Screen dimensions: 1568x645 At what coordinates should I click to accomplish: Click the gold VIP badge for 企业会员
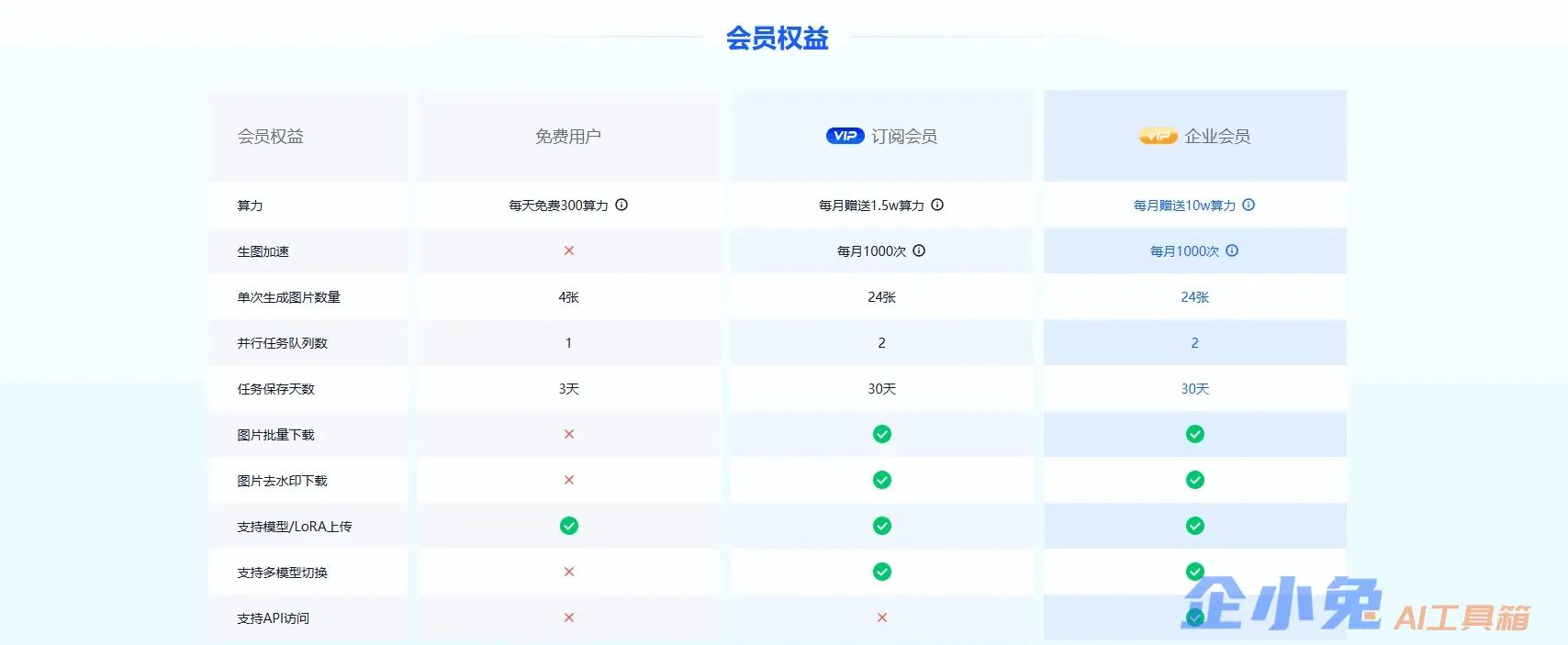click(x=1159, y=136)
